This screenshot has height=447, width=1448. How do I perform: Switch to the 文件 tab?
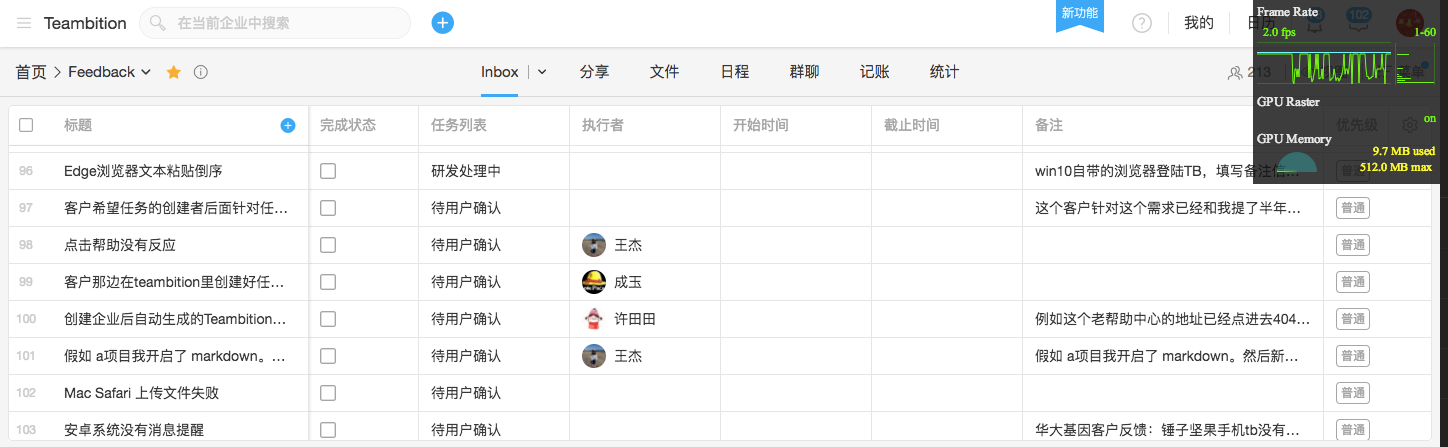coord(664,72)
